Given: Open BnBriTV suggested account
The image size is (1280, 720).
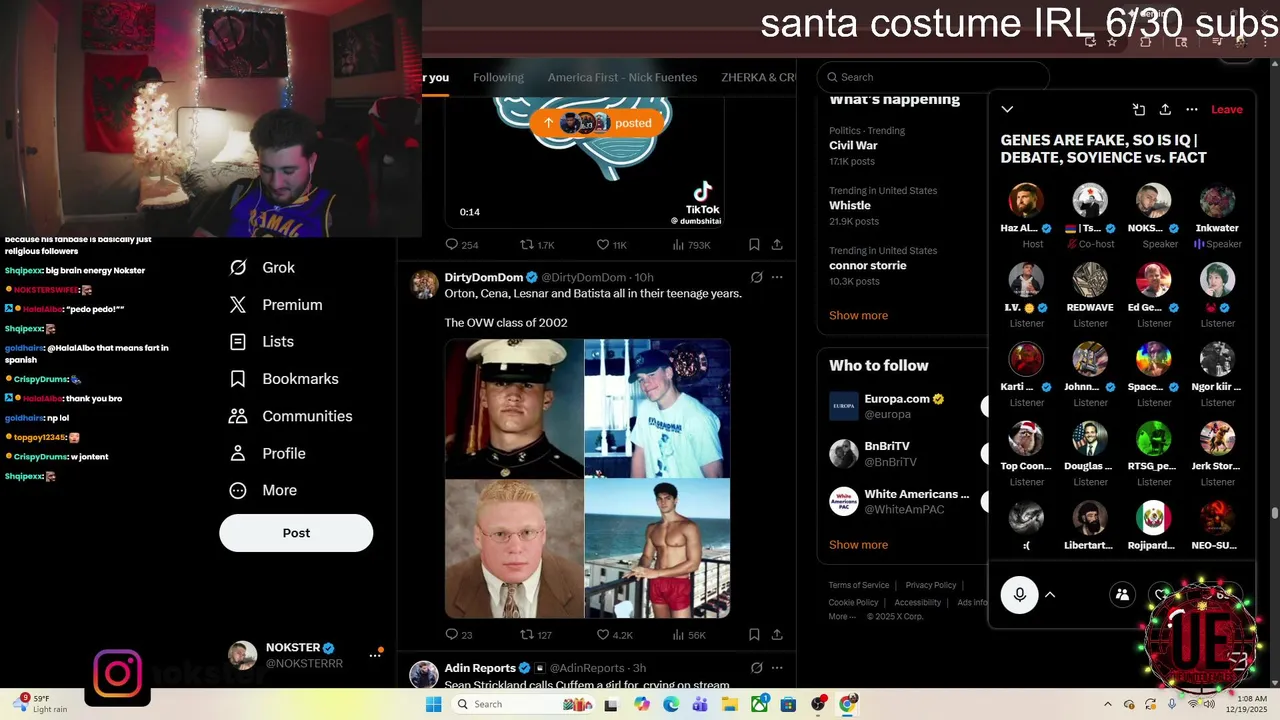Looking at the screenshot, I should click(904, 453).
